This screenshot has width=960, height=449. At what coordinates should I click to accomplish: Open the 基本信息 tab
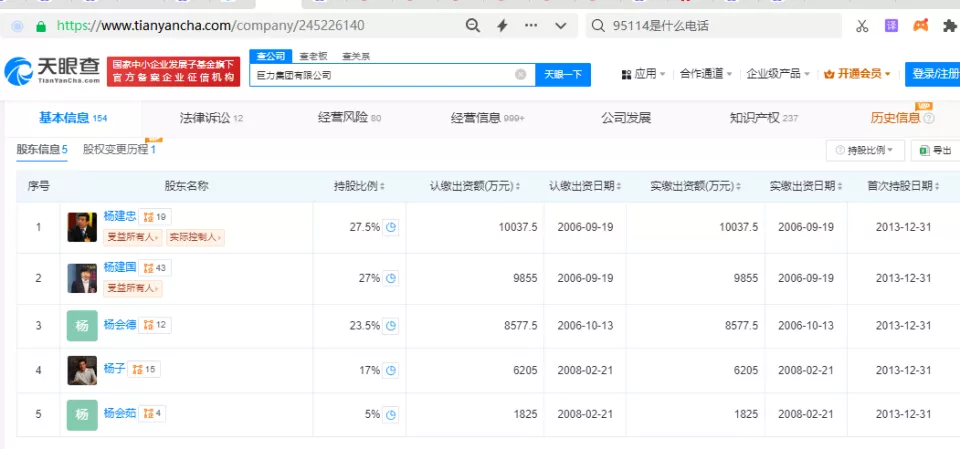73,118
